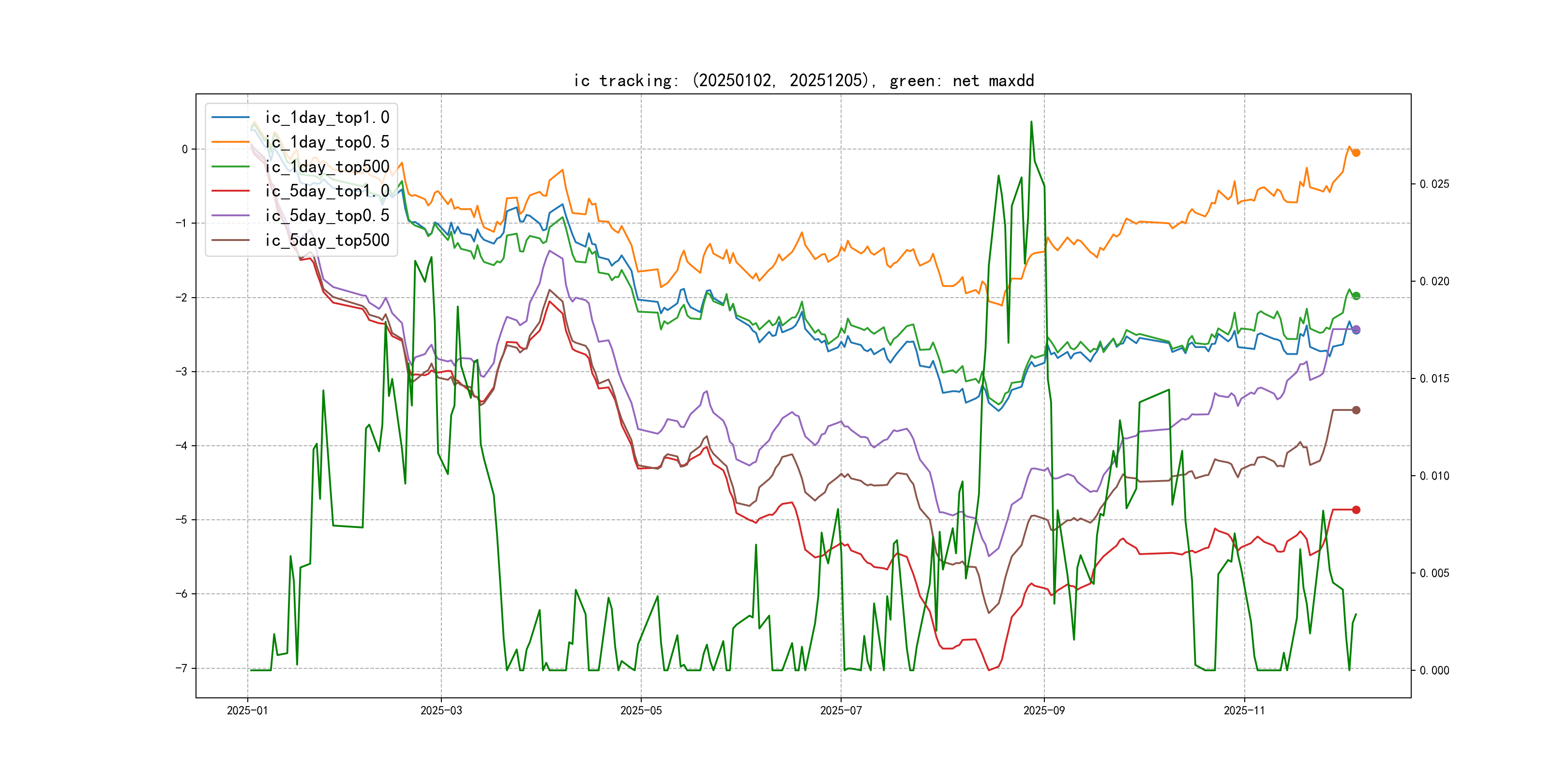Click the 2025-11 x-axis tick label

point(1244,710)
